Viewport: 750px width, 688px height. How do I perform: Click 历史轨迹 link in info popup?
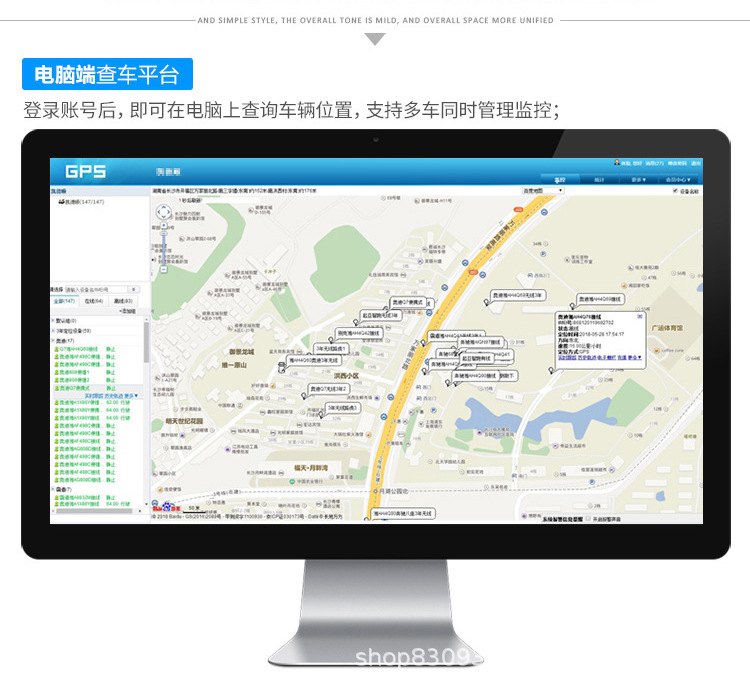pyautogui.click(x=587, y=357)
